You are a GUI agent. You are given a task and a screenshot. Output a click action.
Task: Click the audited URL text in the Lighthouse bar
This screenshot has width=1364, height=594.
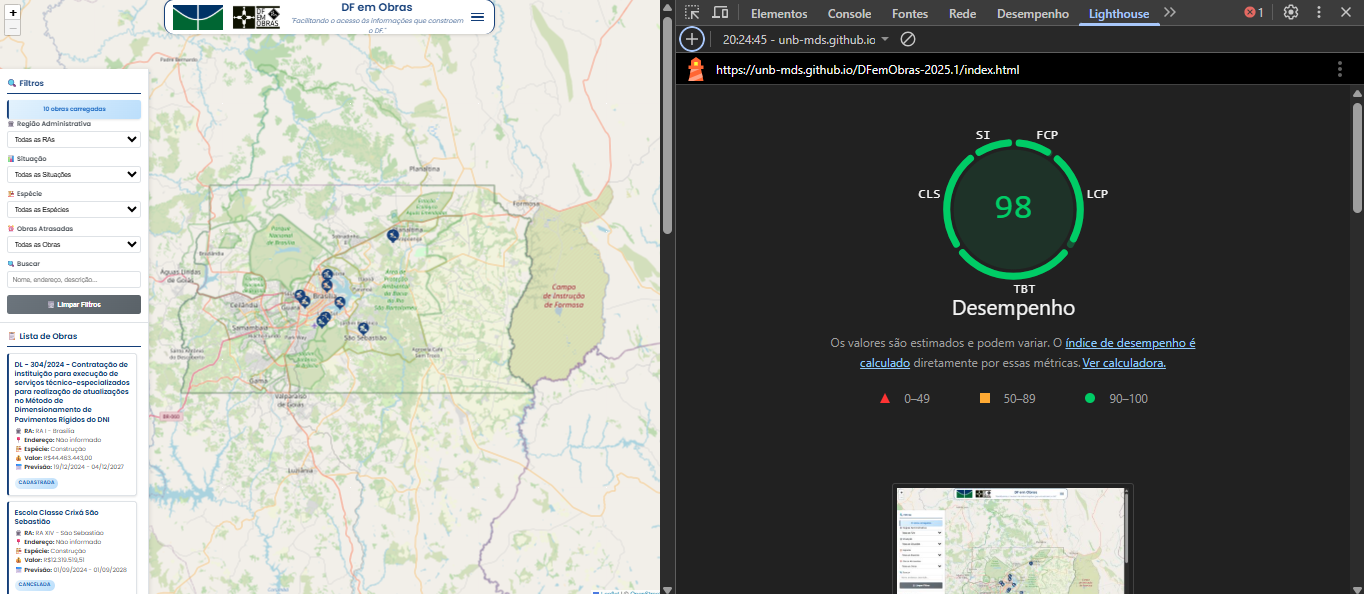coord(868,70)
